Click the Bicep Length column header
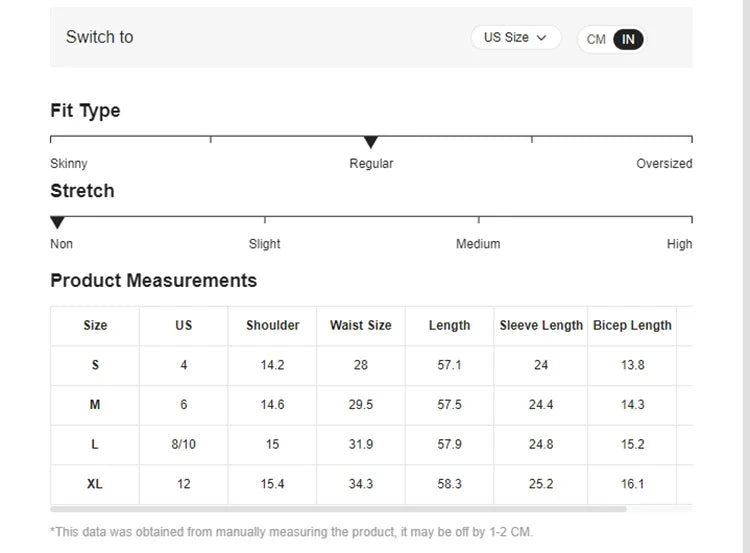The image size is (750, 553). [x=632, y=325]
